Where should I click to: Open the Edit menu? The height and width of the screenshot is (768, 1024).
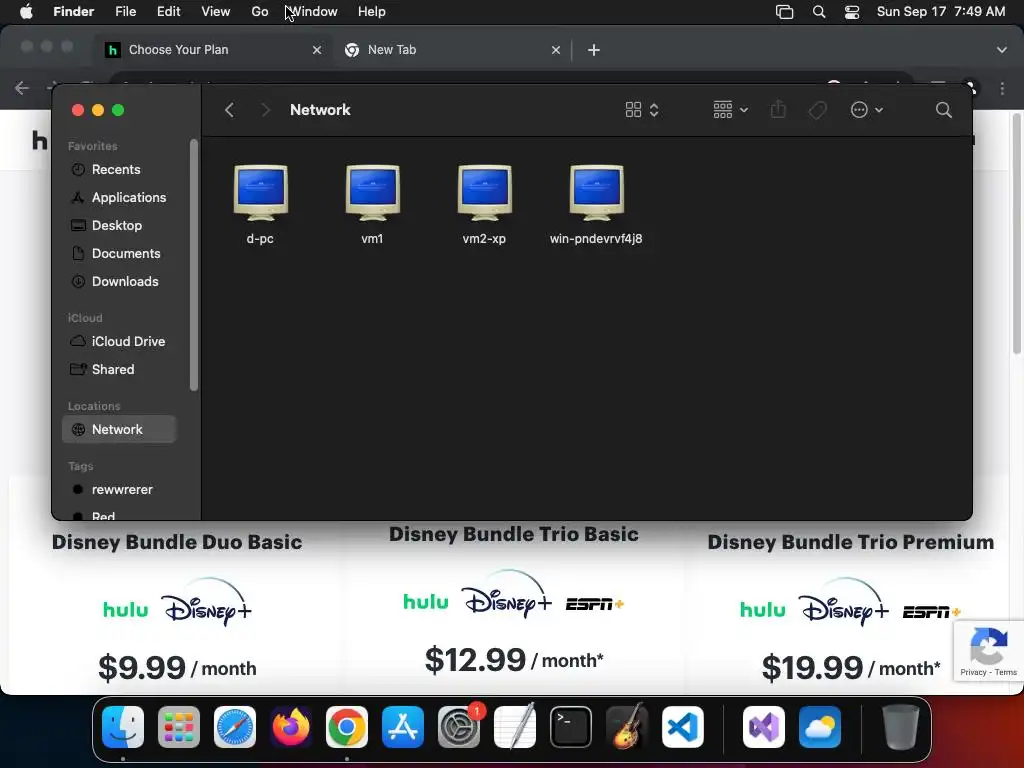[168, 12]
